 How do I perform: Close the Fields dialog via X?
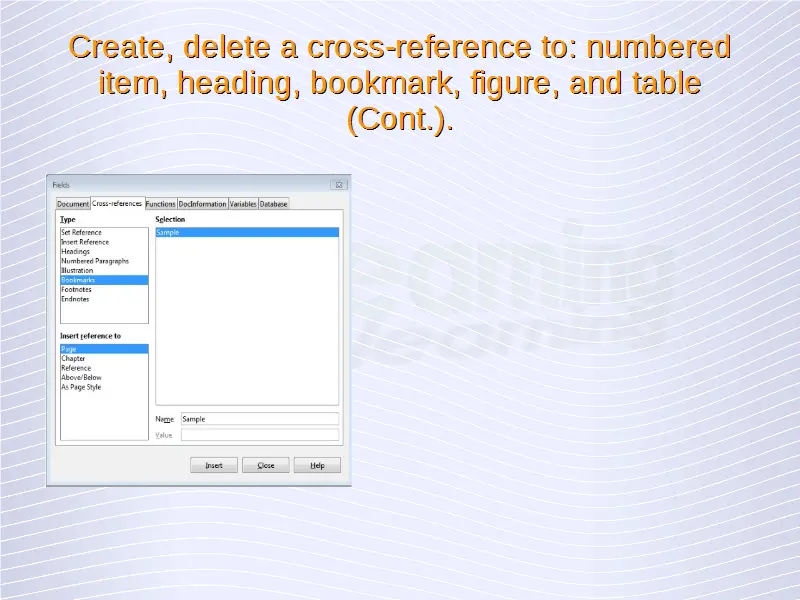coord(339,185)
